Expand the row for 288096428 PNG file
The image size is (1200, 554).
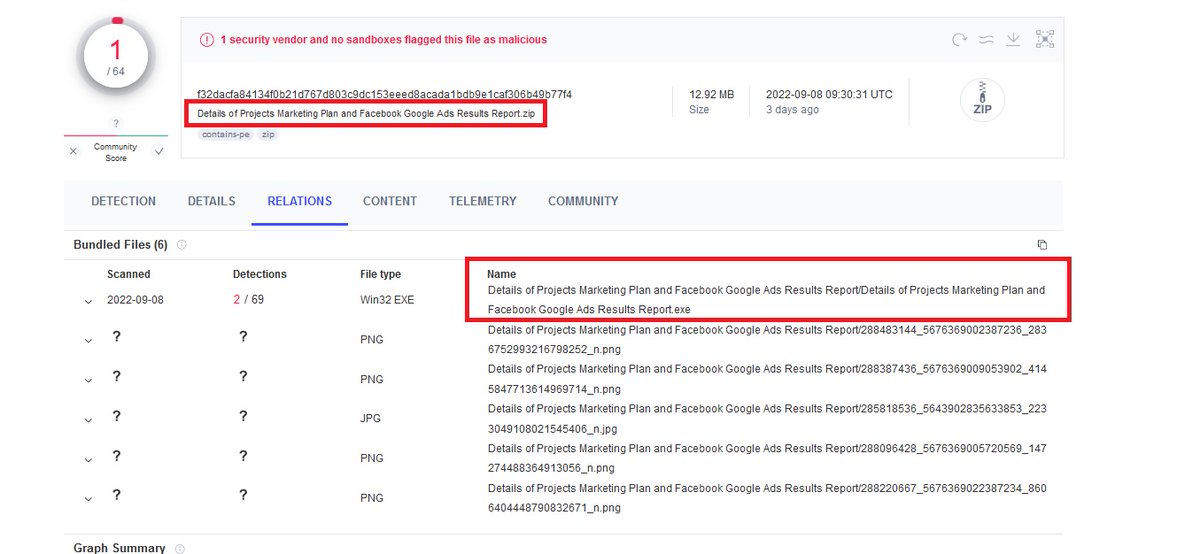pos(88,458)
